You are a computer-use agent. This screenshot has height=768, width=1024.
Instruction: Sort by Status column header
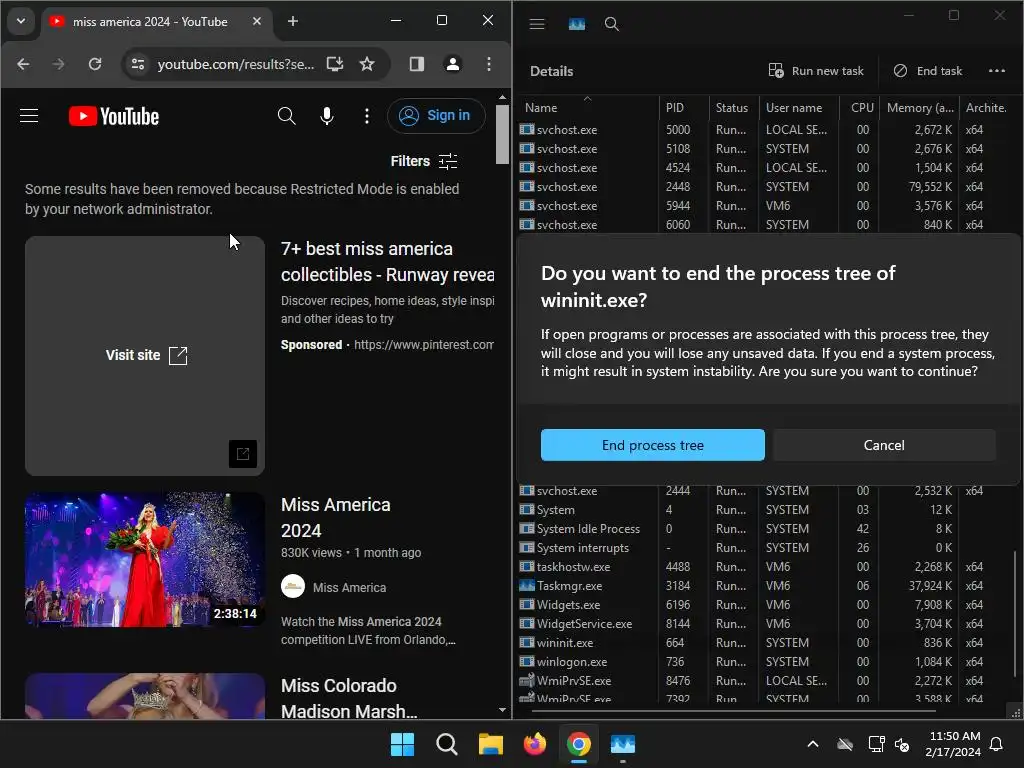click(x=733, y=108)
